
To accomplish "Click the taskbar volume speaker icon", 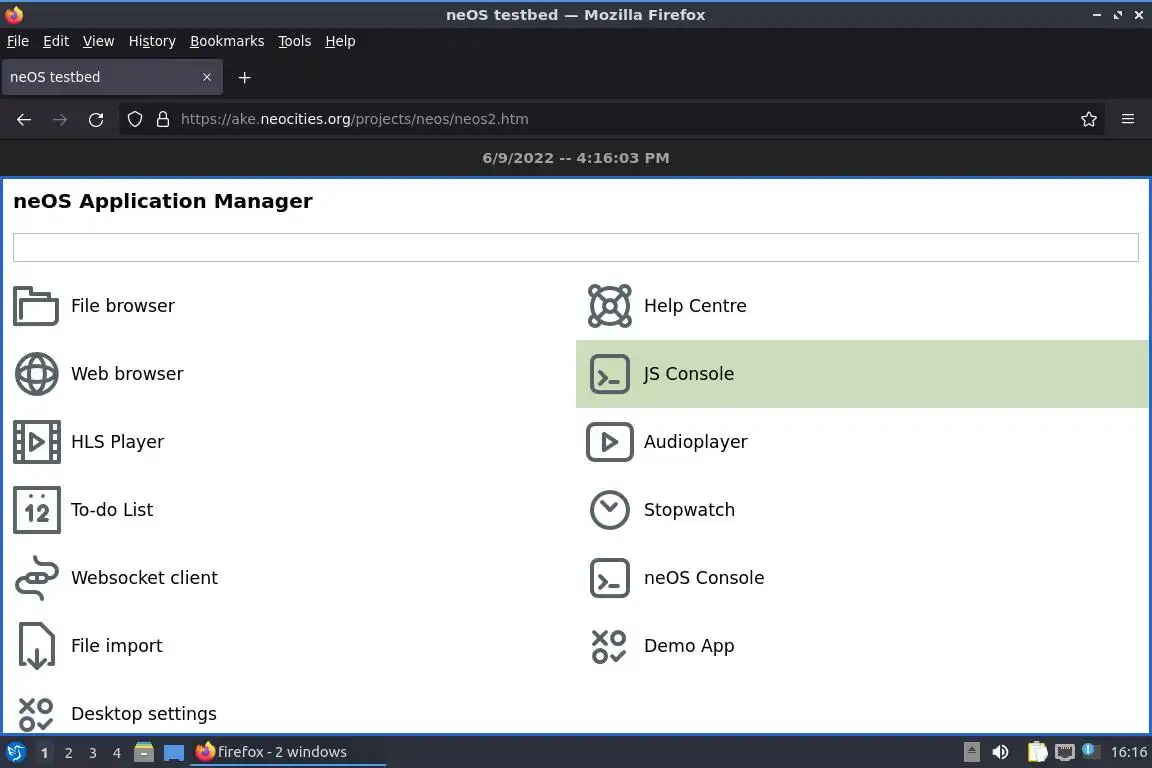I will tap(1000, 752).
